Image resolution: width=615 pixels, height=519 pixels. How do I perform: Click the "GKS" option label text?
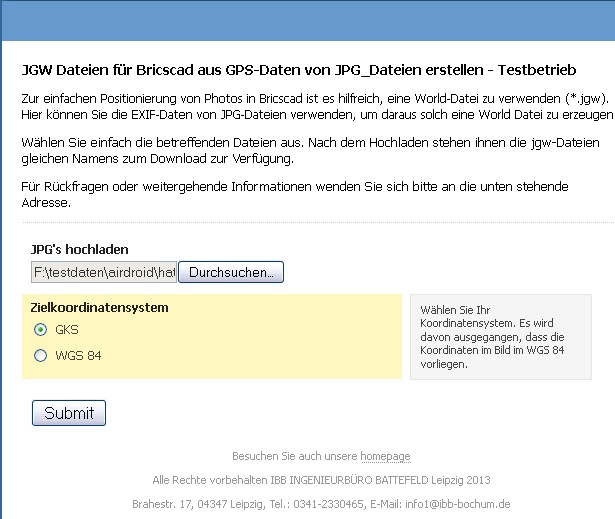[67, 330]
